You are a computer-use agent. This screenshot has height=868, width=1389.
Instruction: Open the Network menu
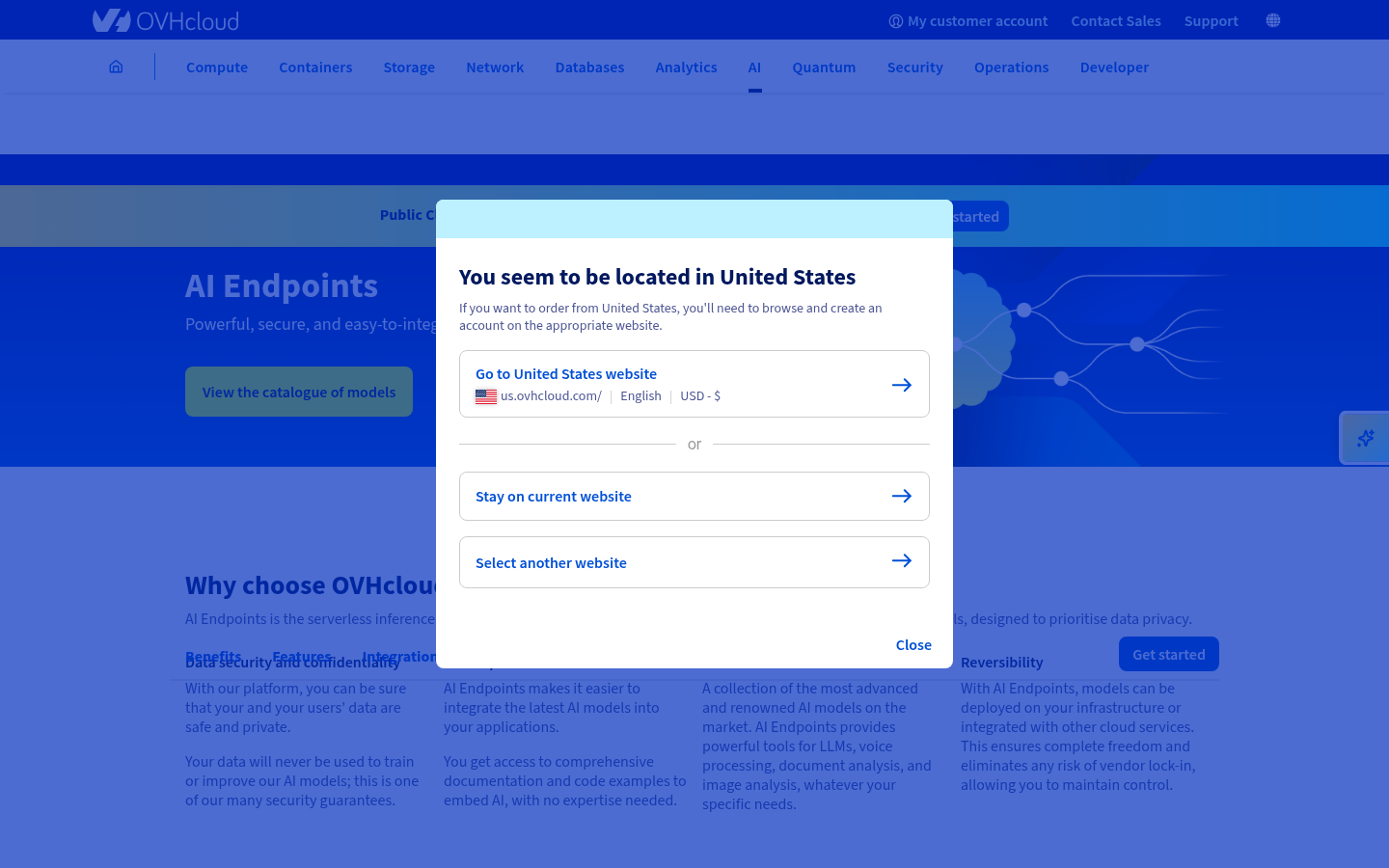(x=495, y=68)
